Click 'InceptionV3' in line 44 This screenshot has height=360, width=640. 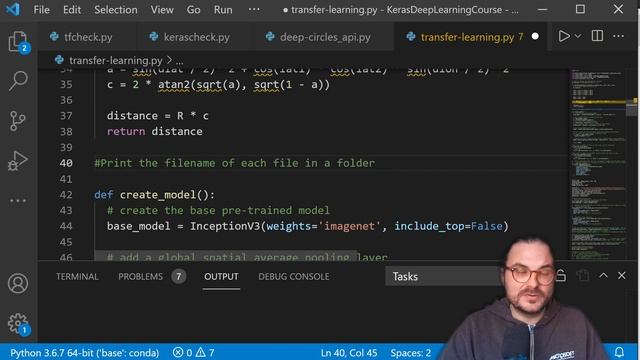tap(224, 226)
